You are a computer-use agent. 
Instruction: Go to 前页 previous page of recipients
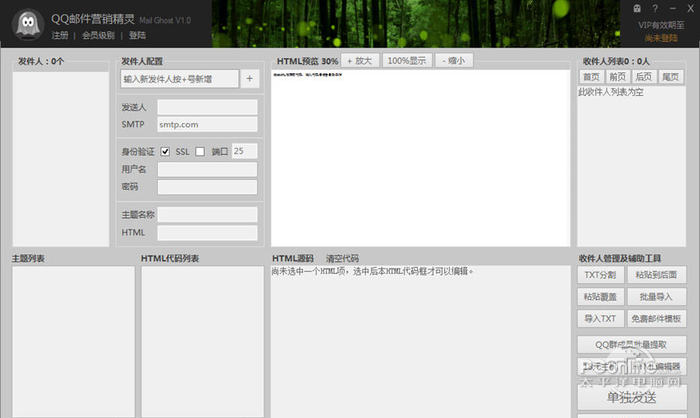pos(618,77)
